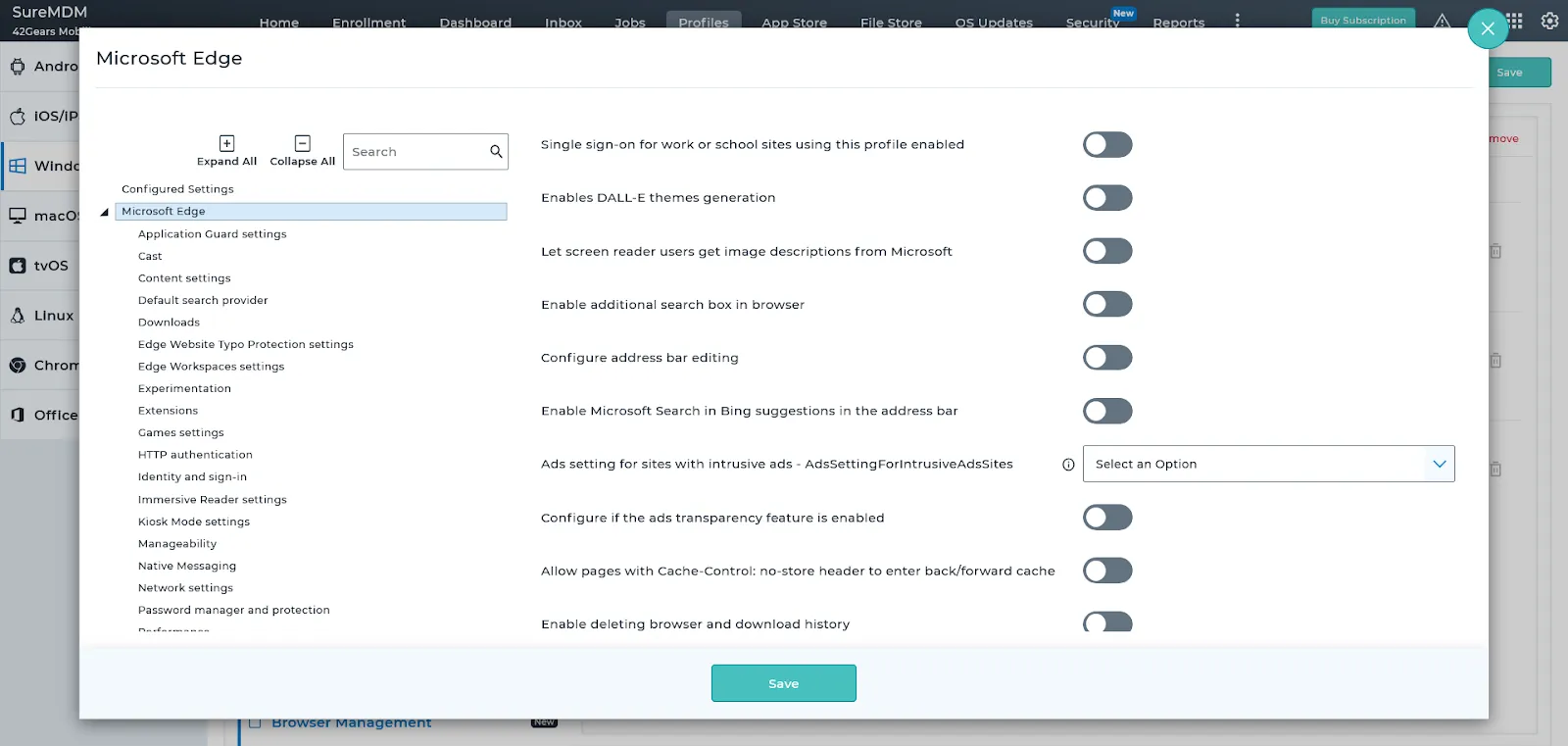
Task: Click the settings Search input field
Action: 416,152
